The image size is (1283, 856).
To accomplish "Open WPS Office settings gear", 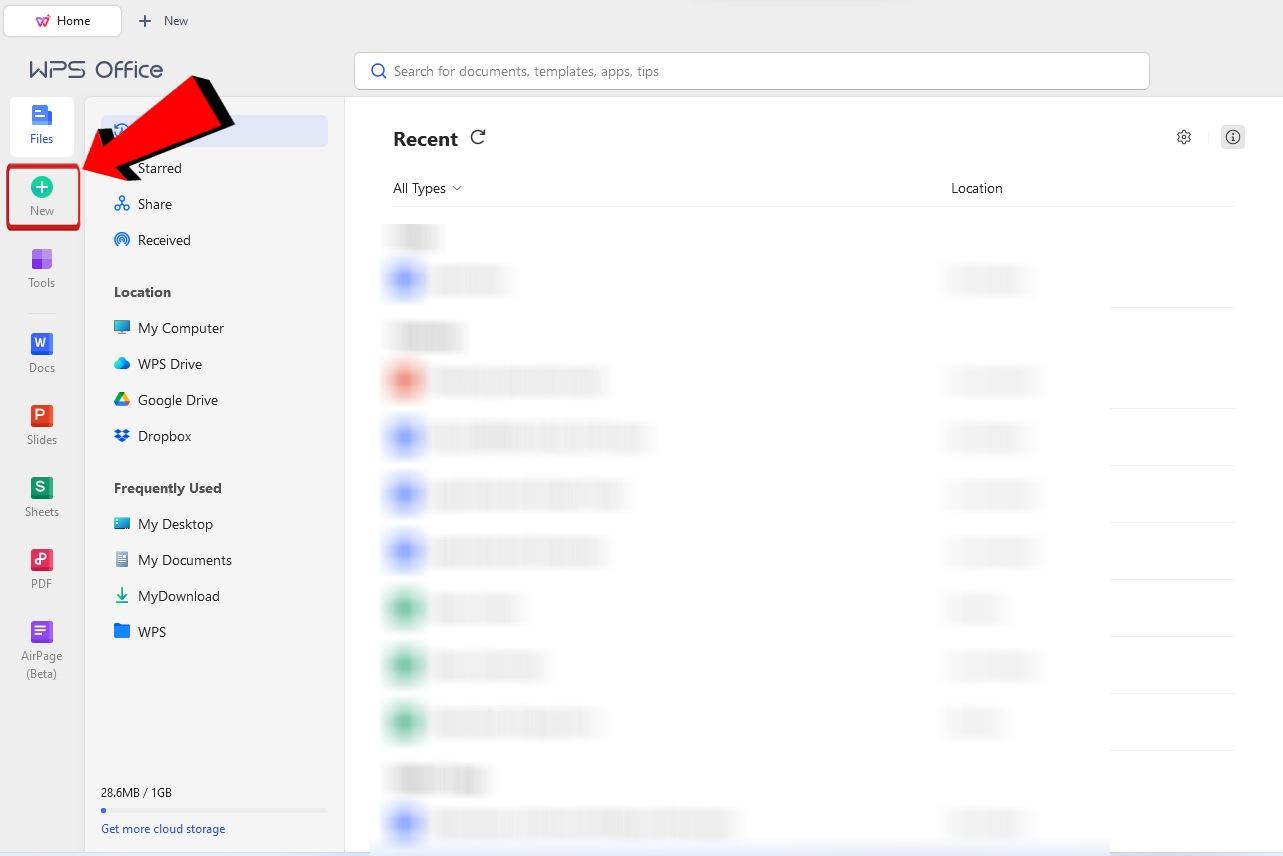I will pos(1184,137).
